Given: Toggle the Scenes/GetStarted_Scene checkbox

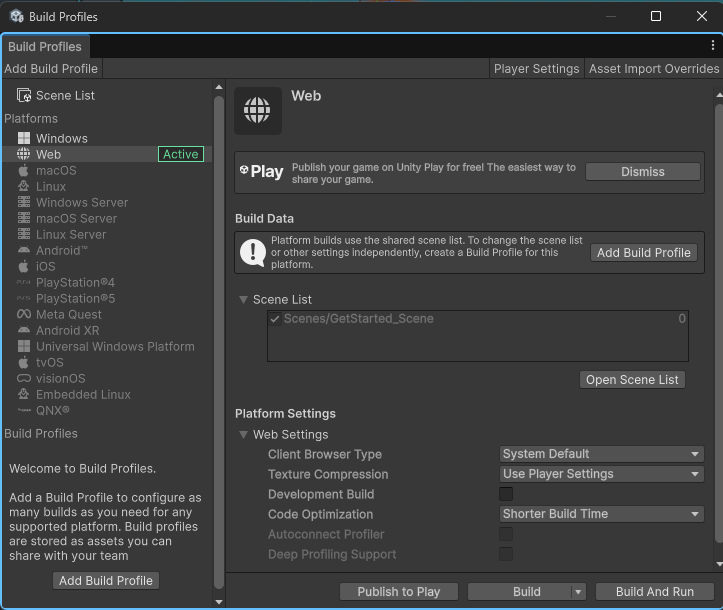Looking at the screenshot, I should pyautogui.click(x=275, y=319).
